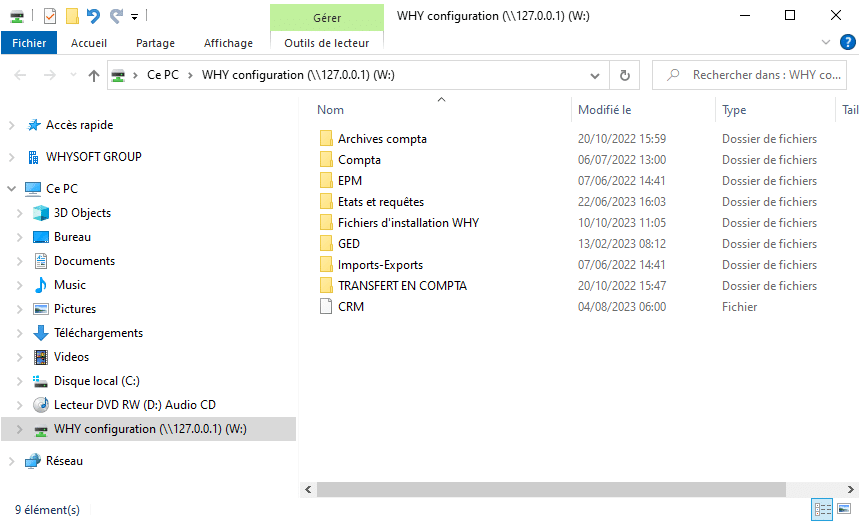Click the Redo arrow icon
The width and height of the screenshot is (860, 522).
coord(116,16)
